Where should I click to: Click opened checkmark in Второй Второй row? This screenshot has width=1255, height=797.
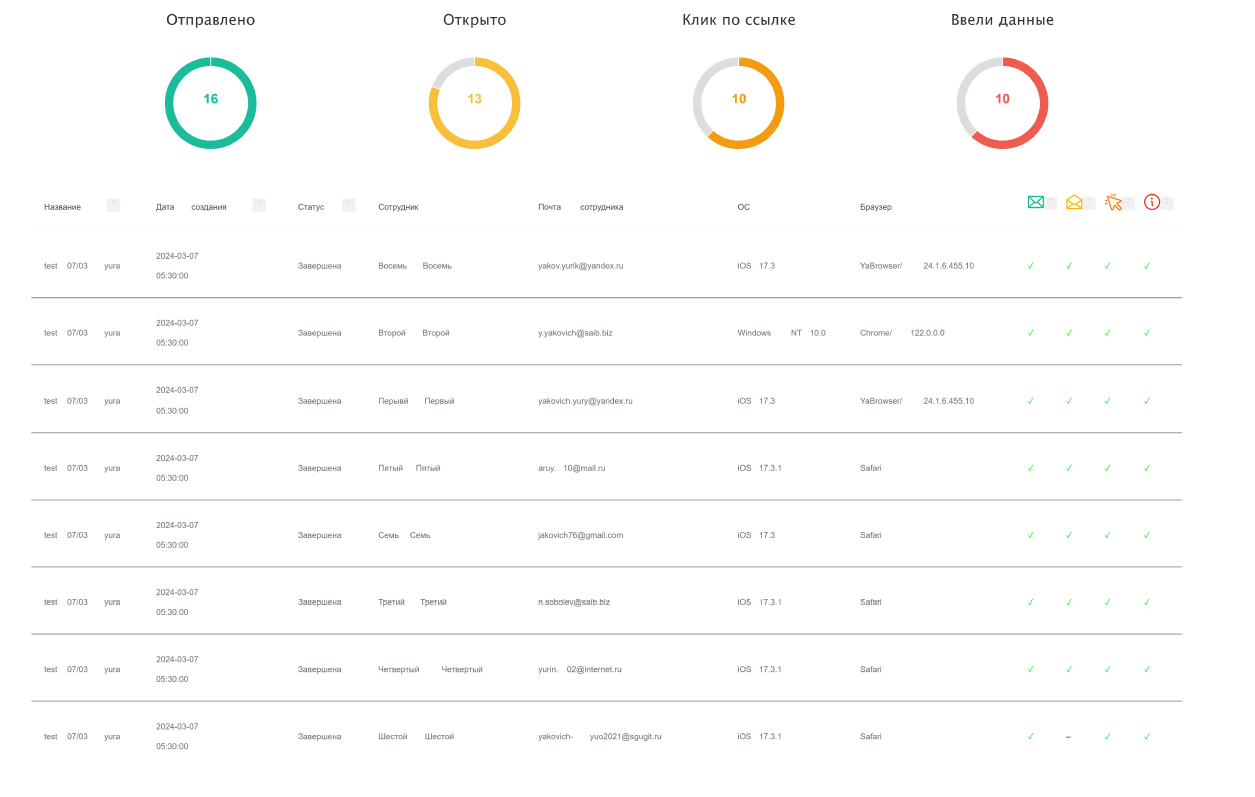tap(1069, 333)
